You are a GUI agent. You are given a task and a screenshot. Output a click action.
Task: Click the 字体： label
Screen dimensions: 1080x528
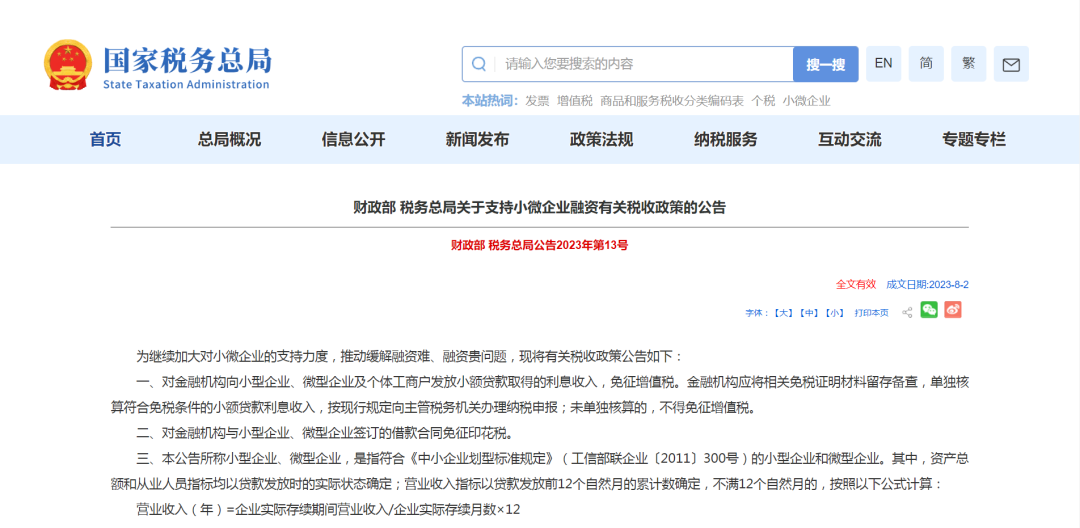point(758,313)
